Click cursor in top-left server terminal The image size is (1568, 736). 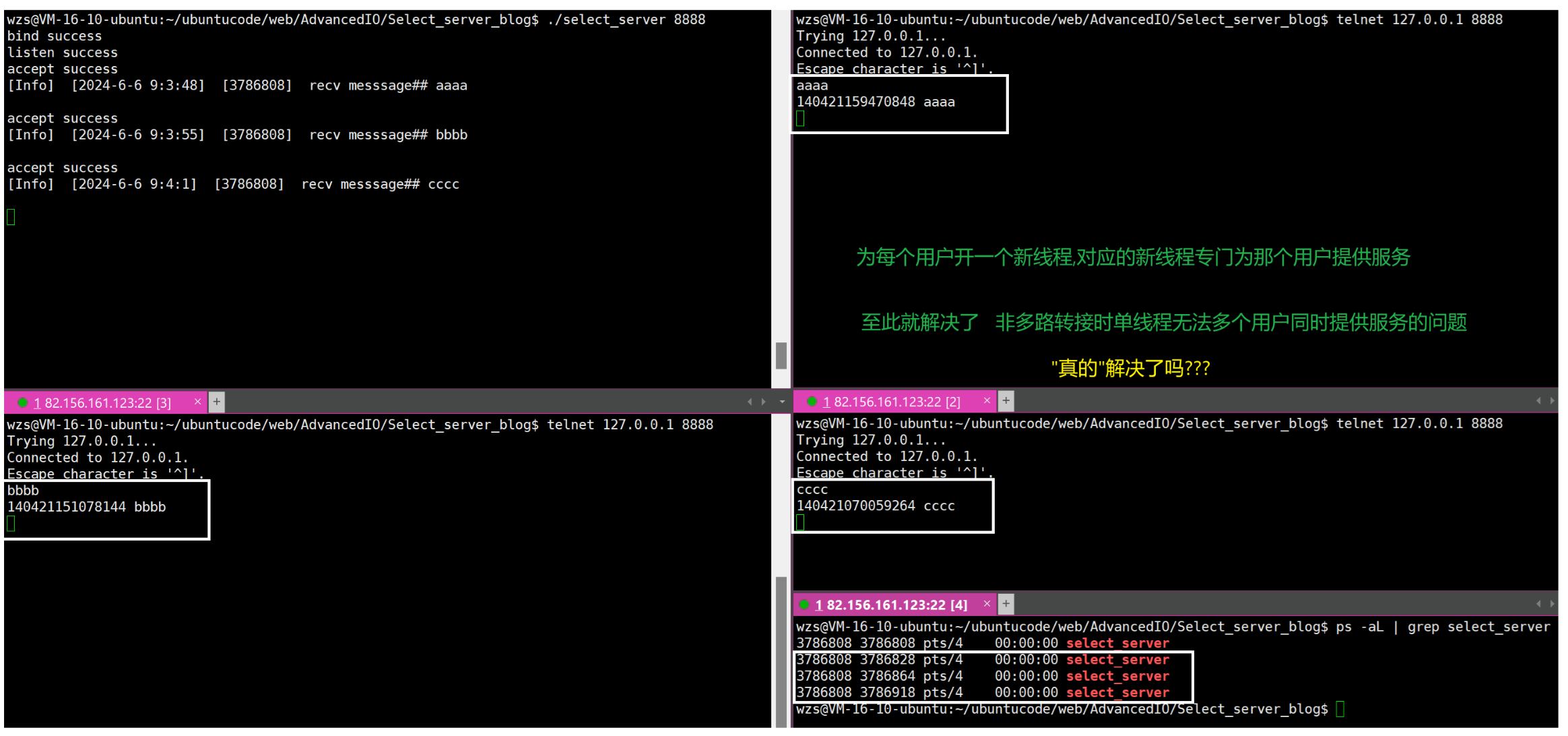[x=11, y=217]
